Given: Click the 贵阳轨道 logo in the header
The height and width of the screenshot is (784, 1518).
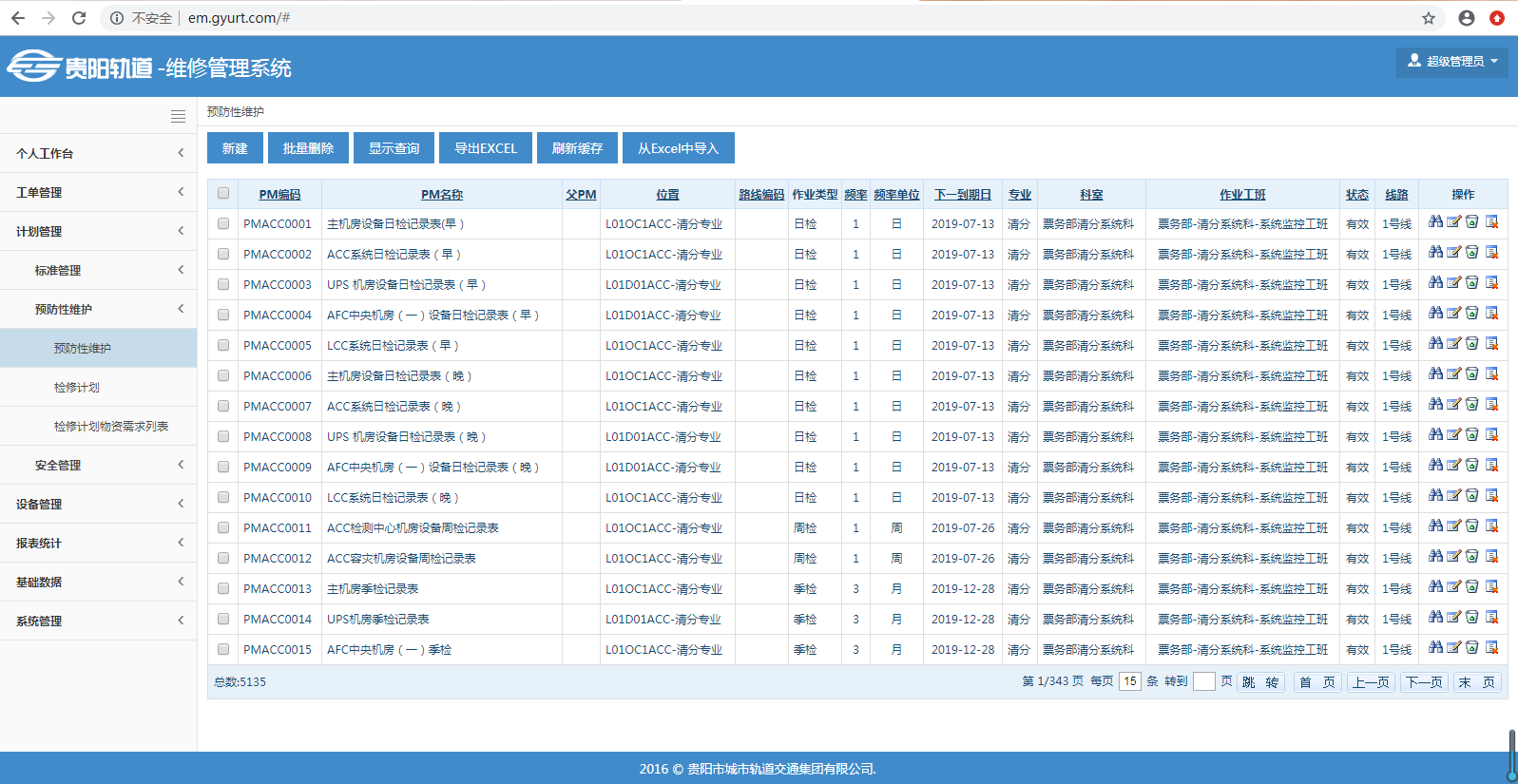Looking at the screenshot, I should pyautogui.click(x=80, y=67).
